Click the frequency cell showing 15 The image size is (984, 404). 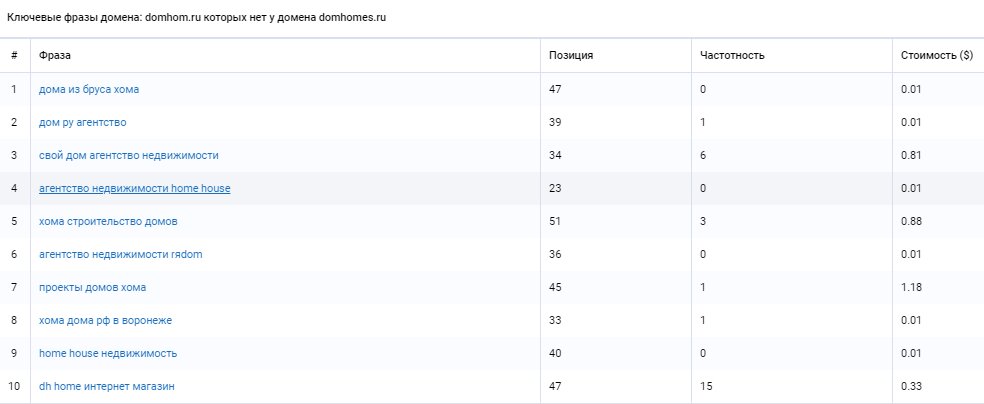pyautogui.click(x=707, y=386)
